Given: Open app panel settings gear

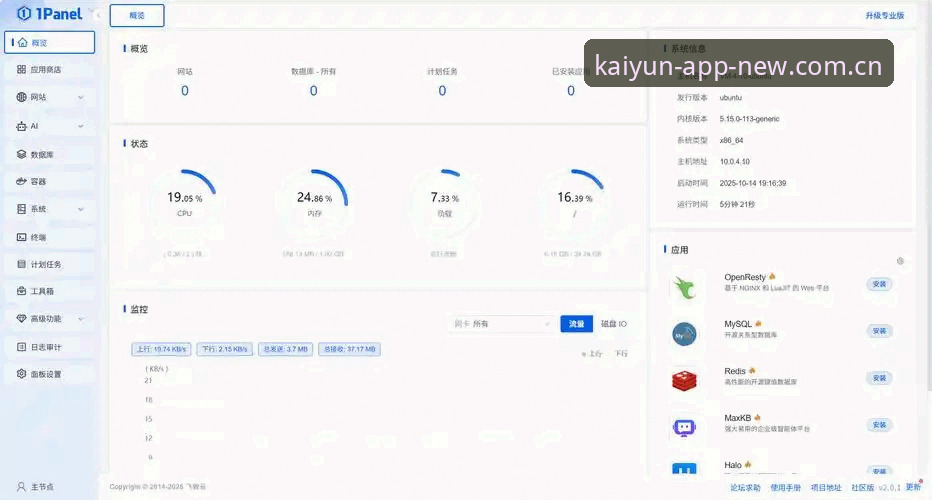Looking at the screenshot, I should click(900, 261).
